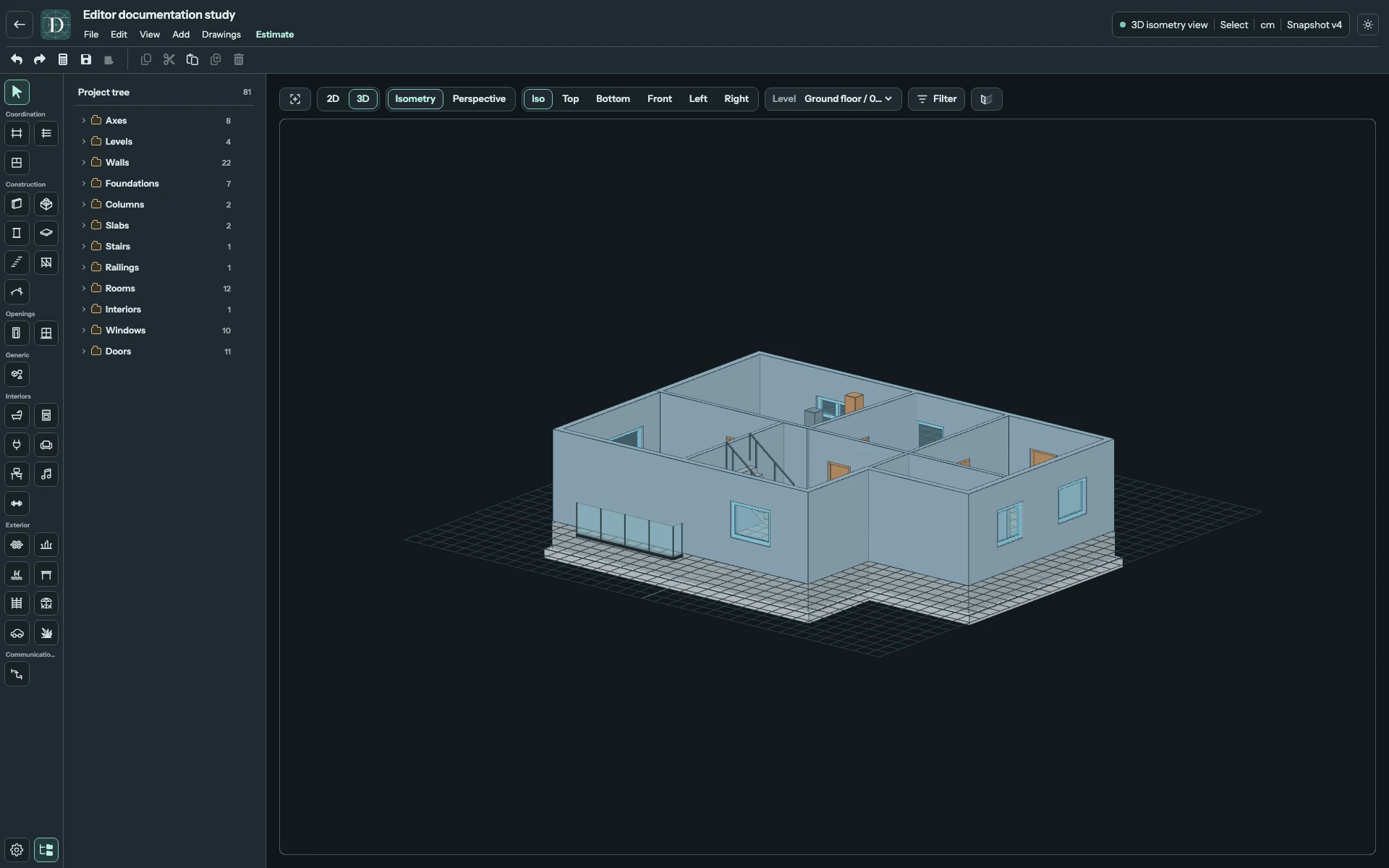Toggle the project tree panel button
Viewport: 1389px width, 868px height.
(46, 850)
